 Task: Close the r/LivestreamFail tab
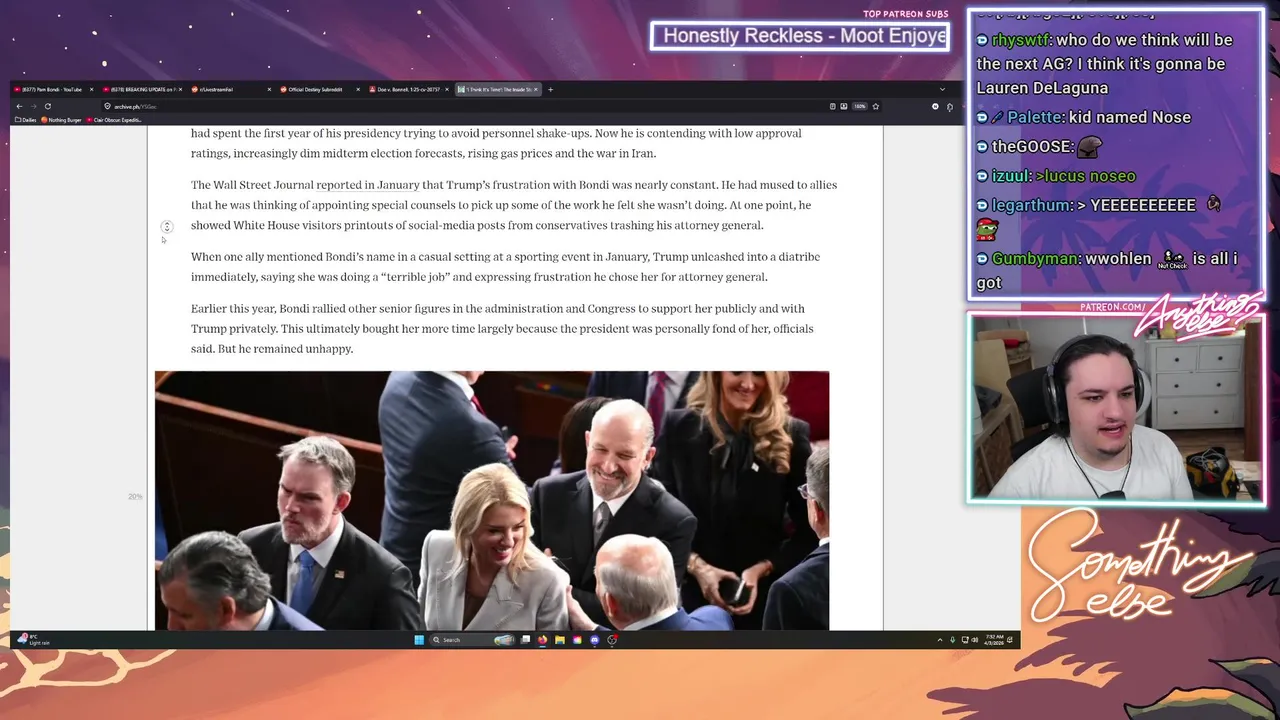(269, 89)
